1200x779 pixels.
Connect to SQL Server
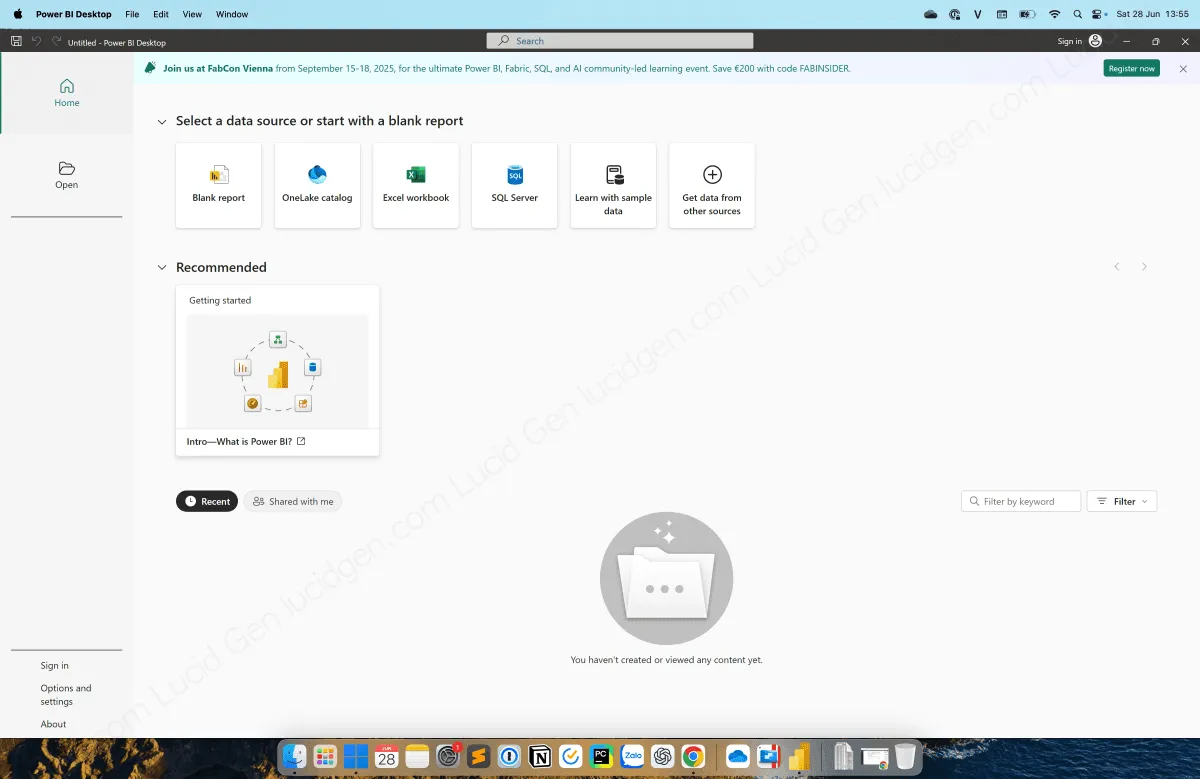(x=514, y=185)
